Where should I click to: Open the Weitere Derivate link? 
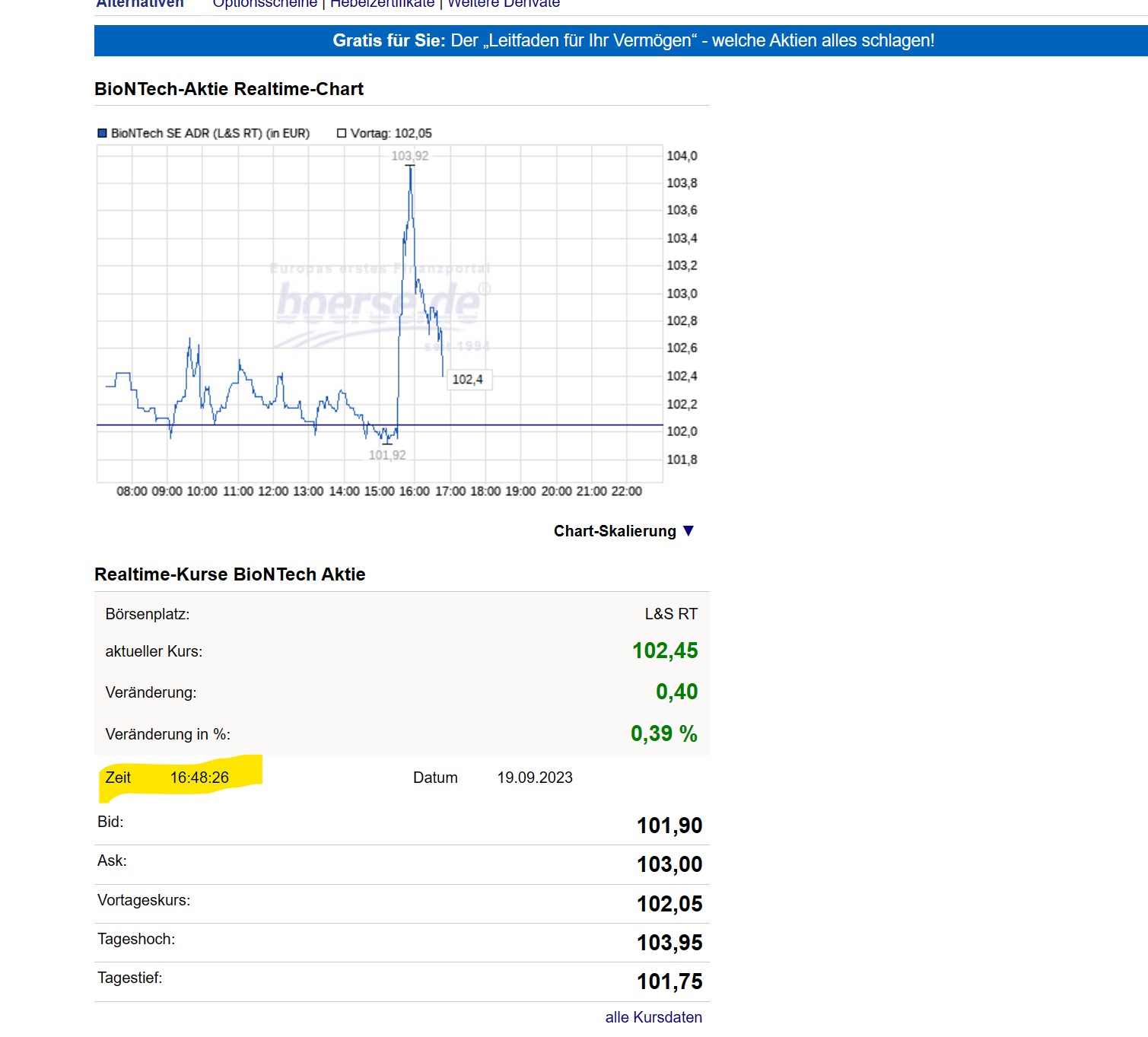pyautogui.click(x=504, y=4)
